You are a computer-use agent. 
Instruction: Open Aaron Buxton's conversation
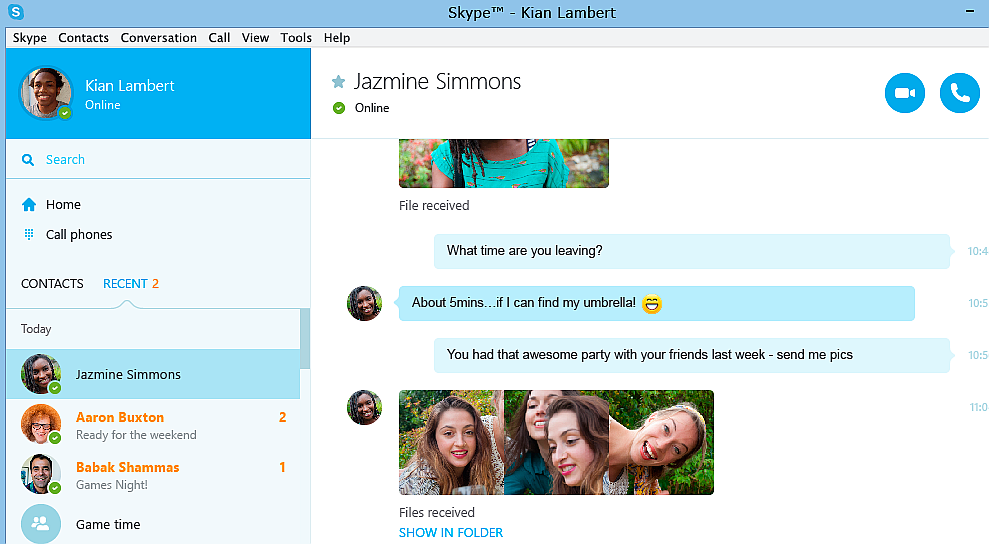pos(120,425)
